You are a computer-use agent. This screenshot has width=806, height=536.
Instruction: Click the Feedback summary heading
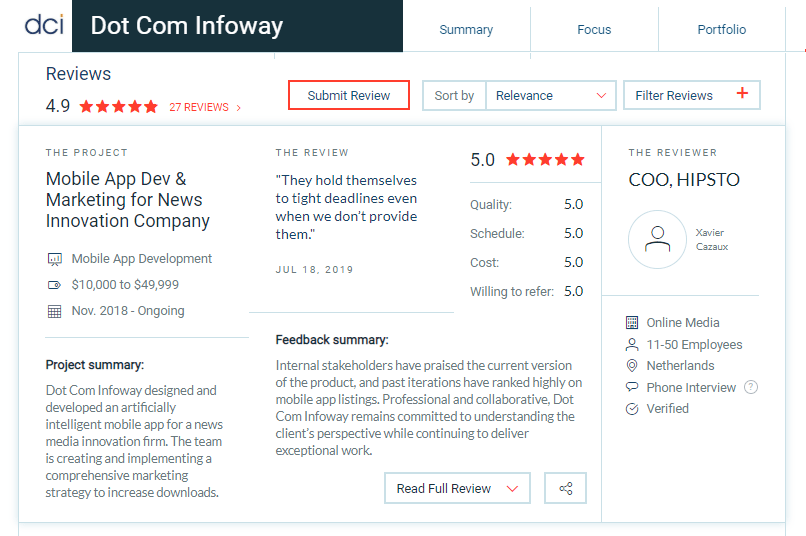[x=332, y=340]
